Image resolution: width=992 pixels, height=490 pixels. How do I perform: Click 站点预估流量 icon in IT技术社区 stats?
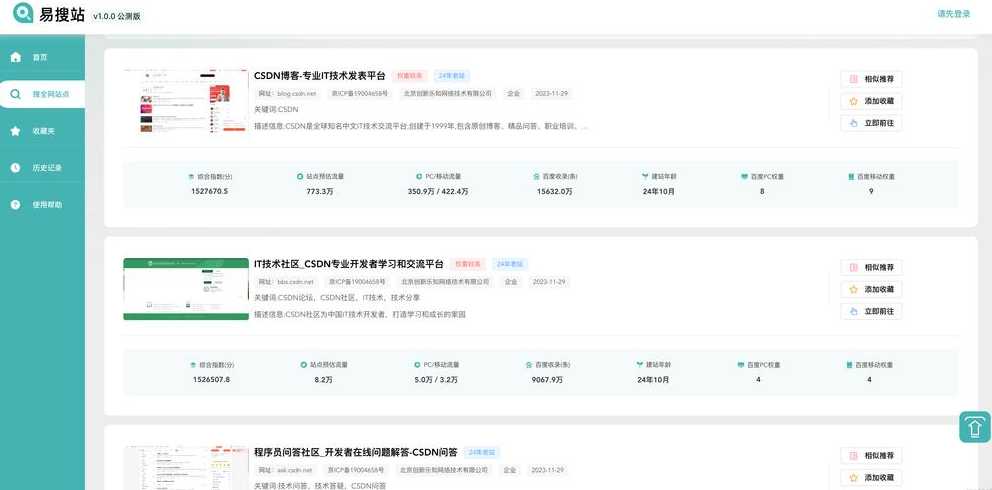[304, 365]
